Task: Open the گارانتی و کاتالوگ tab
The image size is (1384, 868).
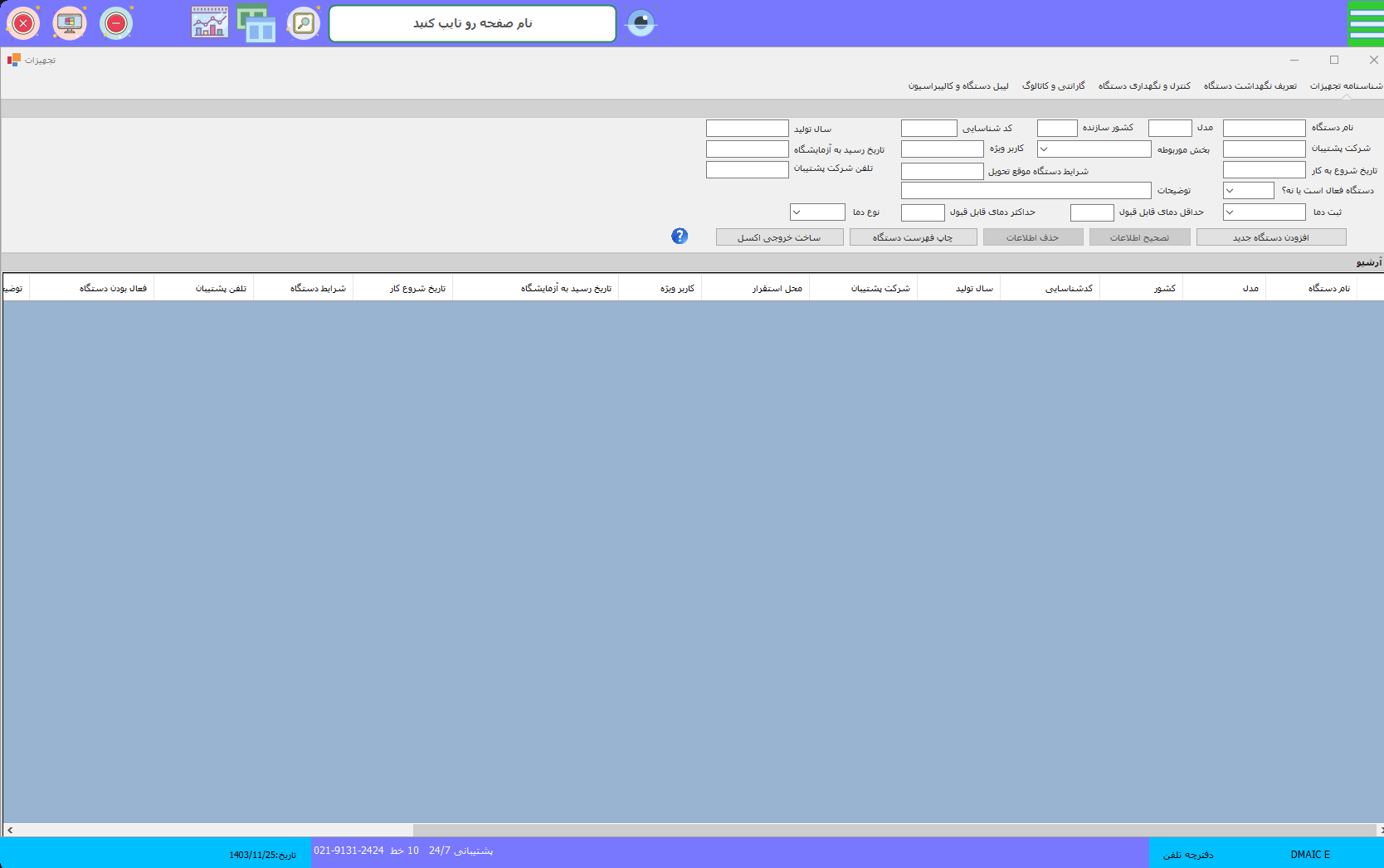Action: (1053, 86)
